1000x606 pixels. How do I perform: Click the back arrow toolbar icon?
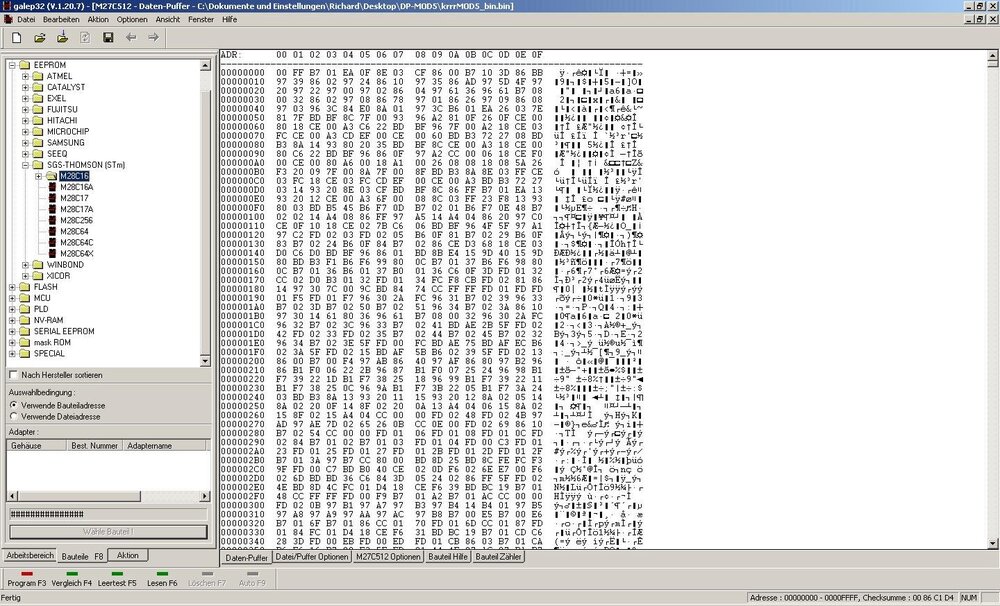point(131,38)
